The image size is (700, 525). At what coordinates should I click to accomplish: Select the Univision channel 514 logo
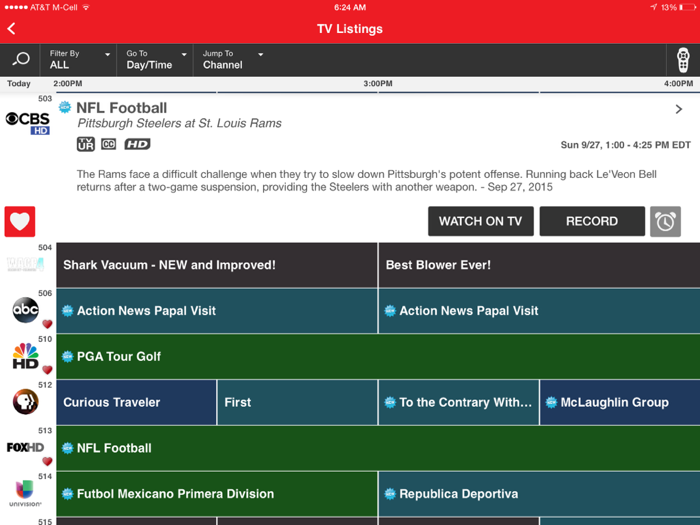(x=25, y=493)
